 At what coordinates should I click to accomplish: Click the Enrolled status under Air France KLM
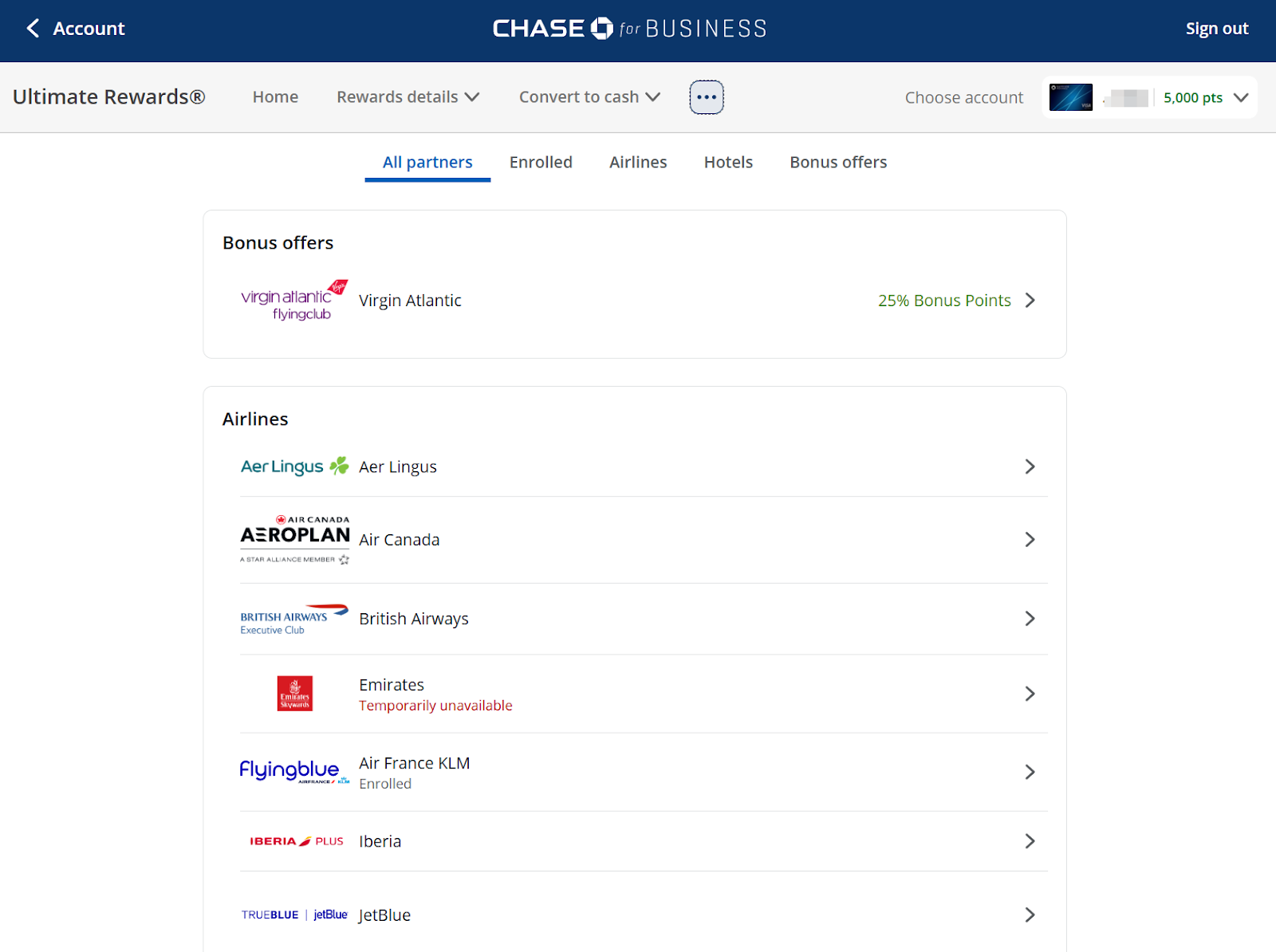385,784
